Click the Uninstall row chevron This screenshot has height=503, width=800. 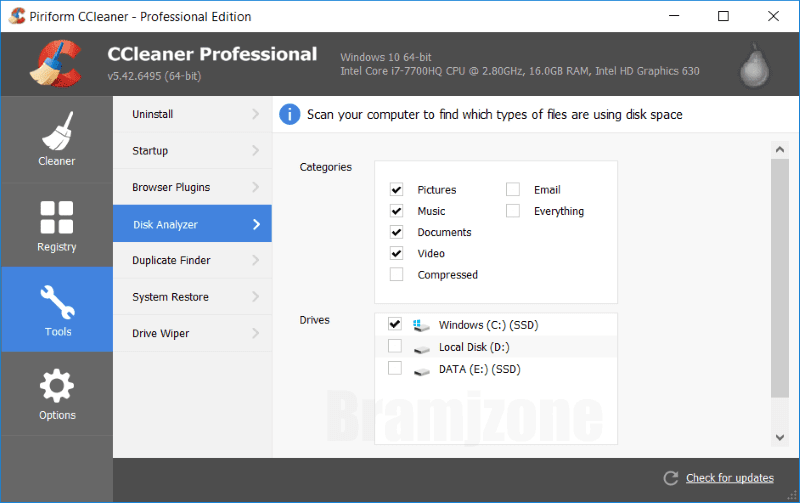[x=256, y=114]
